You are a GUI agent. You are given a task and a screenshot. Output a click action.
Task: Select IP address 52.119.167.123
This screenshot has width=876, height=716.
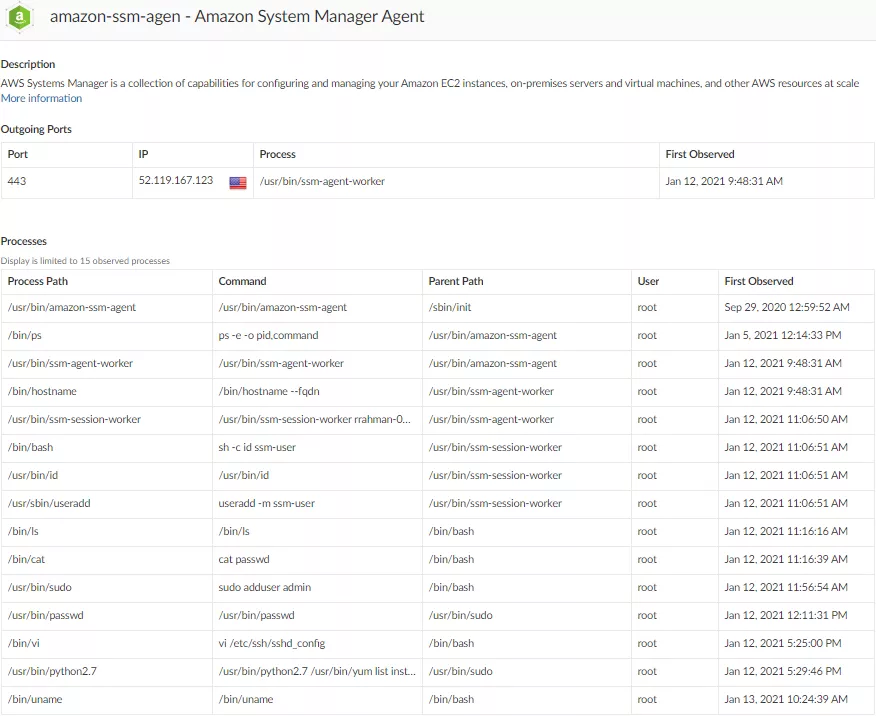tap(176, 180)
